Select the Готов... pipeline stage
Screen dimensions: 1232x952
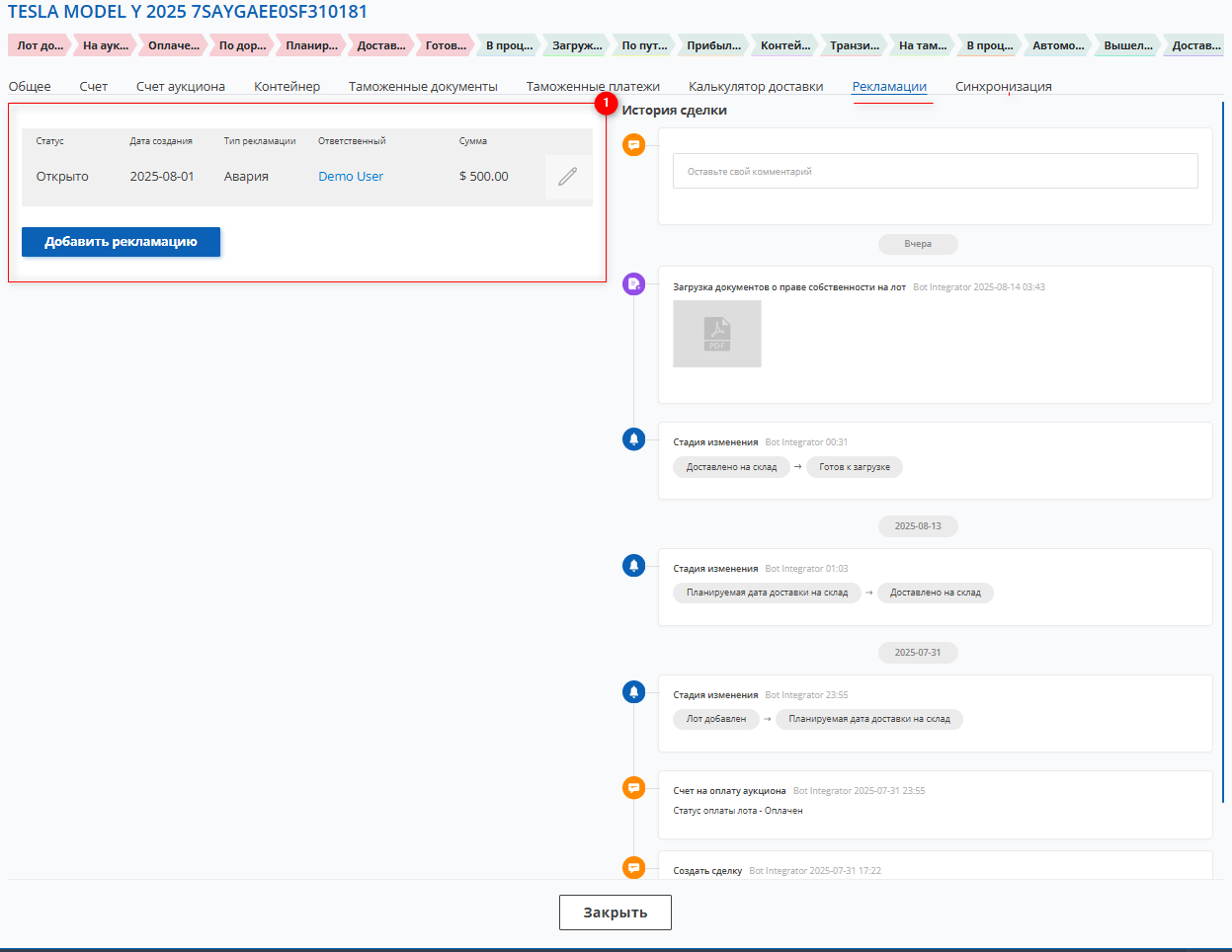[x=446, y=45]
